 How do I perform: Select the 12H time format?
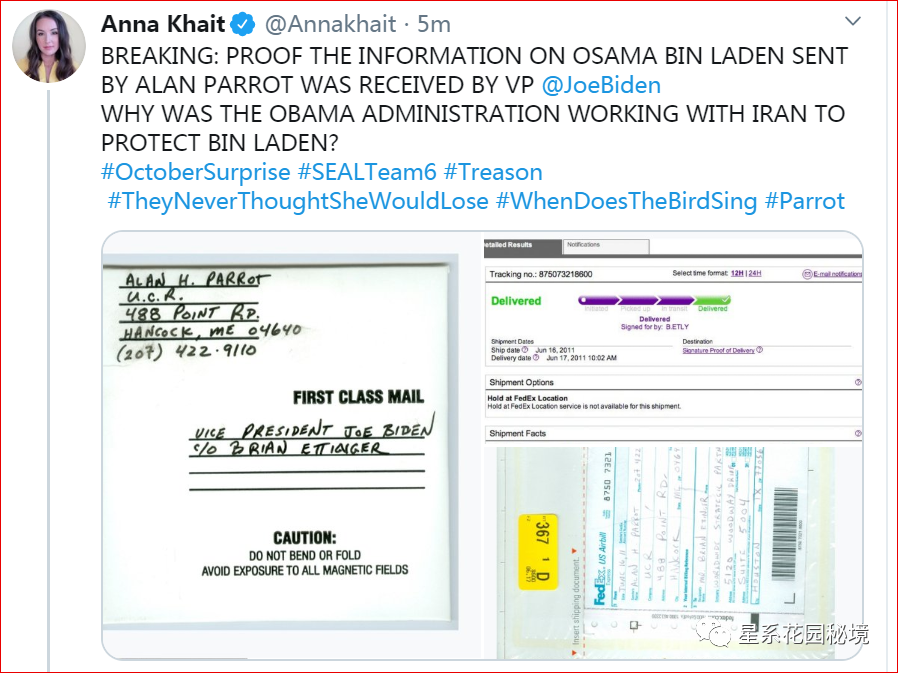[x=736, y=273]
